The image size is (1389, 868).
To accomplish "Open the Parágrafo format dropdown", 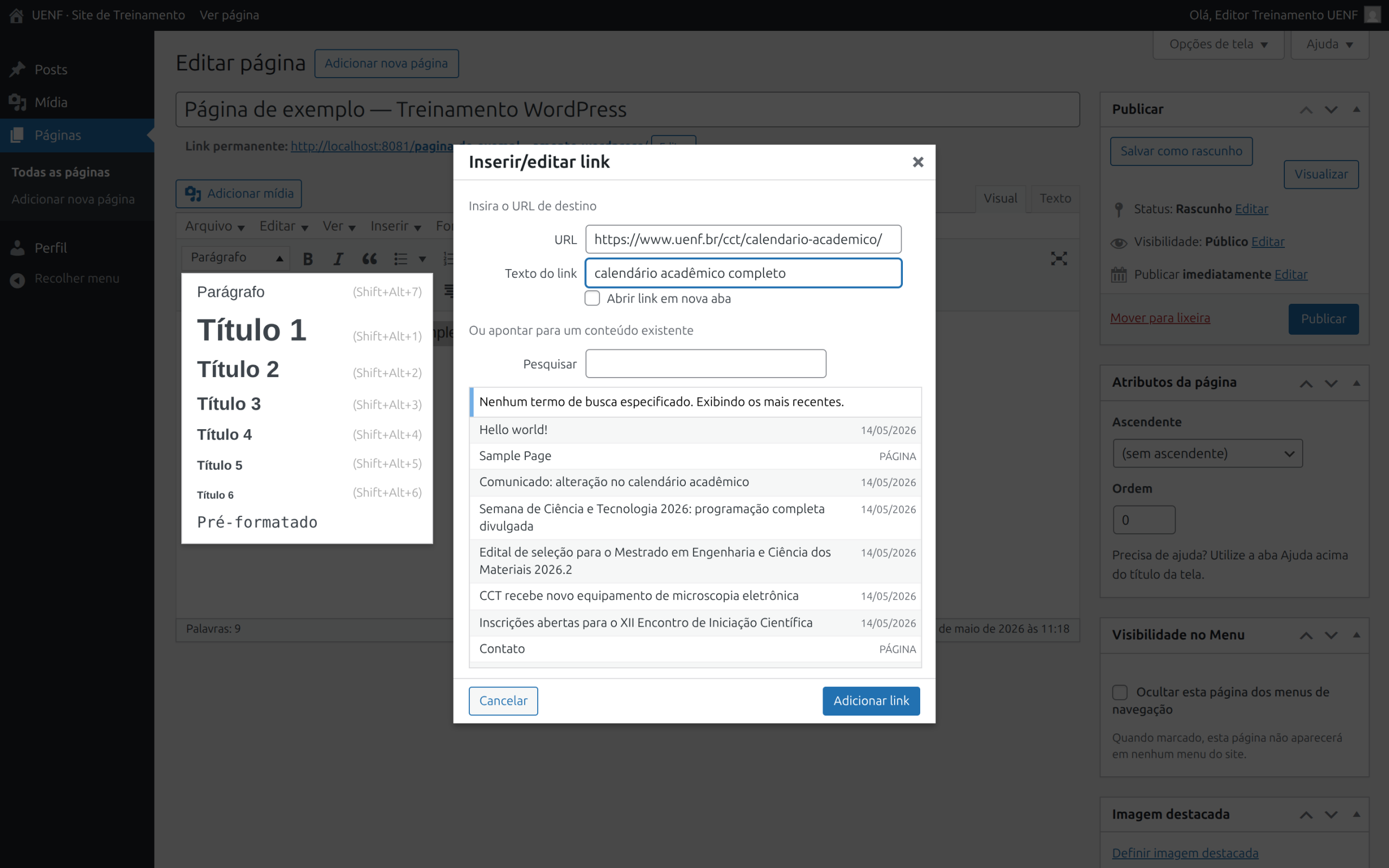I will tap(236, 258).
